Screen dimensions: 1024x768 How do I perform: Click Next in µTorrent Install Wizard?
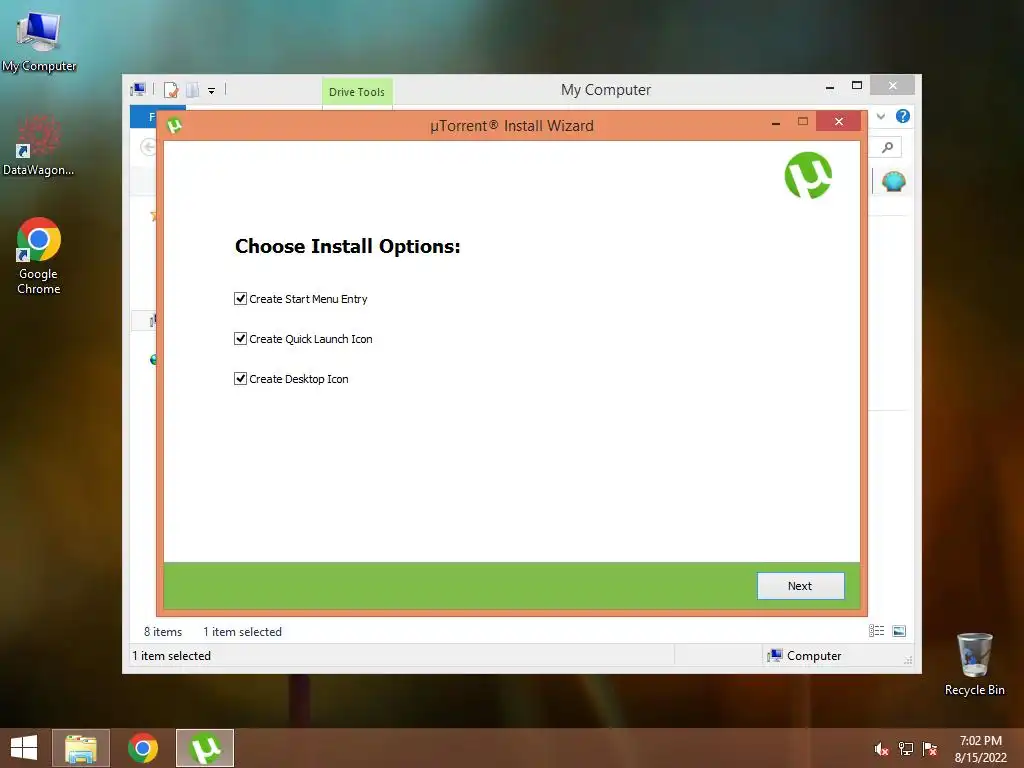pyautogui.click(x=801, y=586)
